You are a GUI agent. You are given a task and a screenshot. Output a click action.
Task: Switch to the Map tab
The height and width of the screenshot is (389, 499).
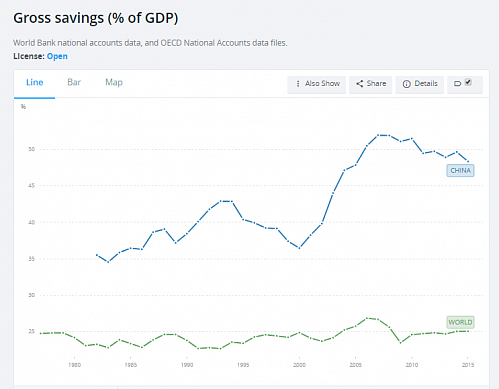coord(114,82)
